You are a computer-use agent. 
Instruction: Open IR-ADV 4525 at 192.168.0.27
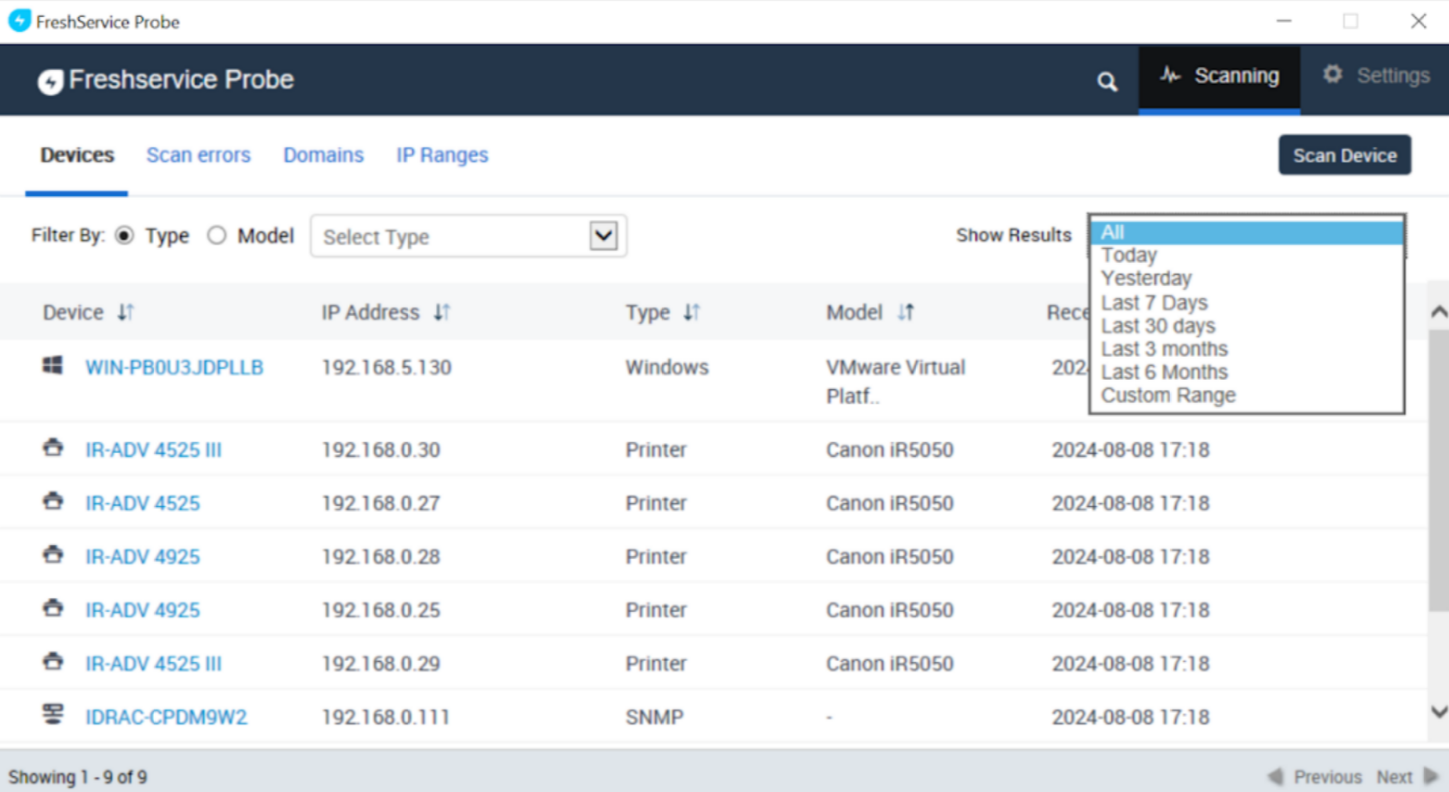[142, 503]
